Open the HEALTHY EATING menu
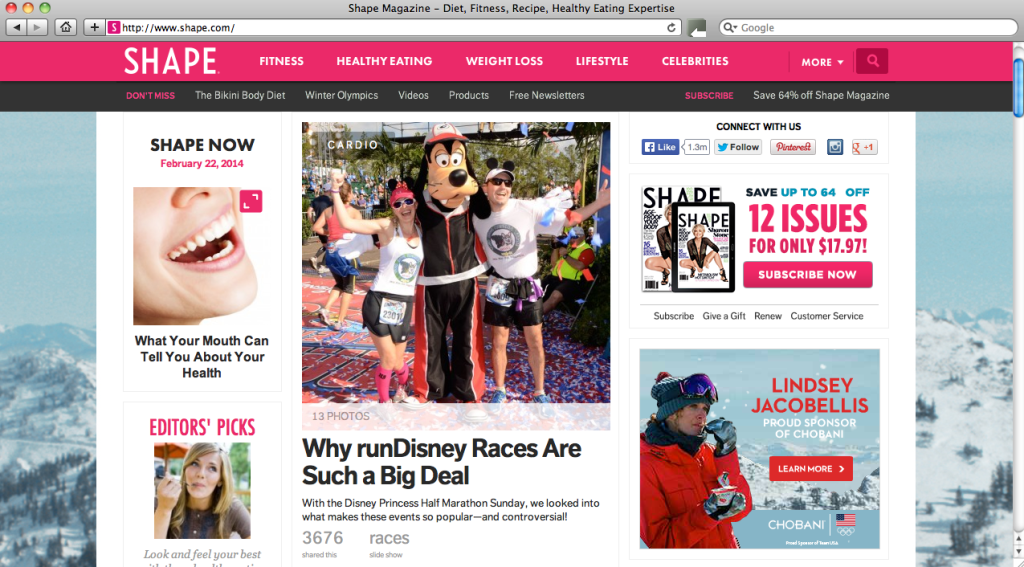This screenshot has height=567, width=1024. tap(384, 61)
